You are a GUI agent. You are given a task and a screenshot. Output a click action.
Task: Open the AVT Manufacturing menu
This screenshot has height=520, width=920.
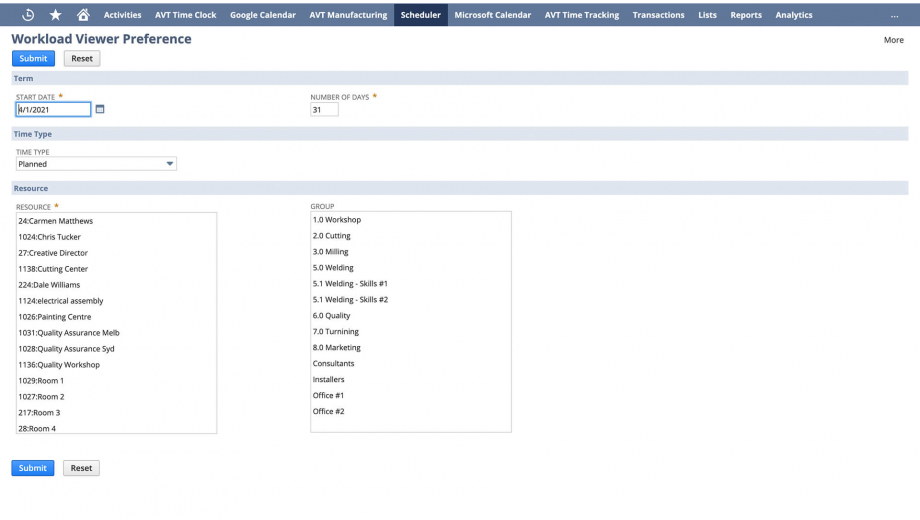[x=348, y=15]
